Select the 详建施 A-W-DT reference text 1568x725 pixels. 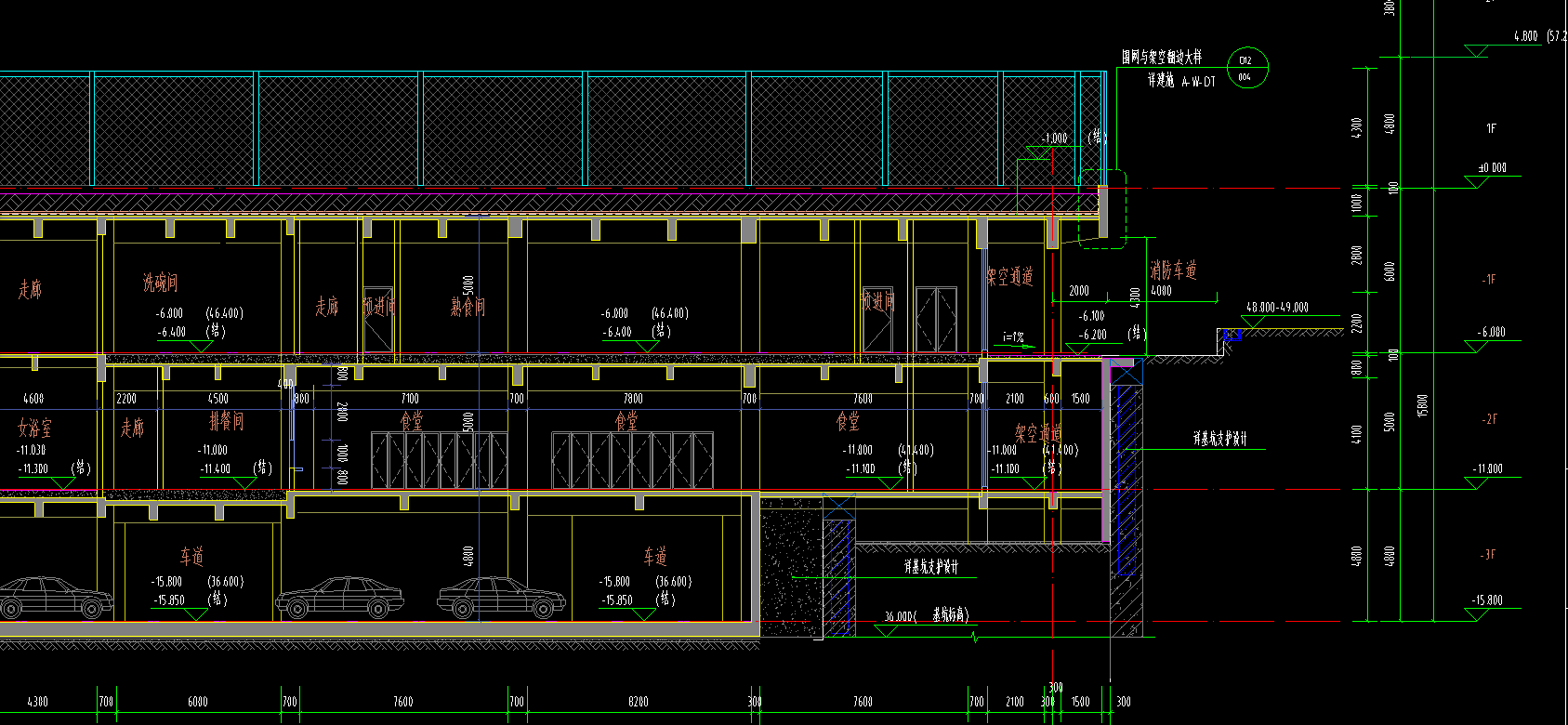pyautogui.click(x=1181, y=82)
